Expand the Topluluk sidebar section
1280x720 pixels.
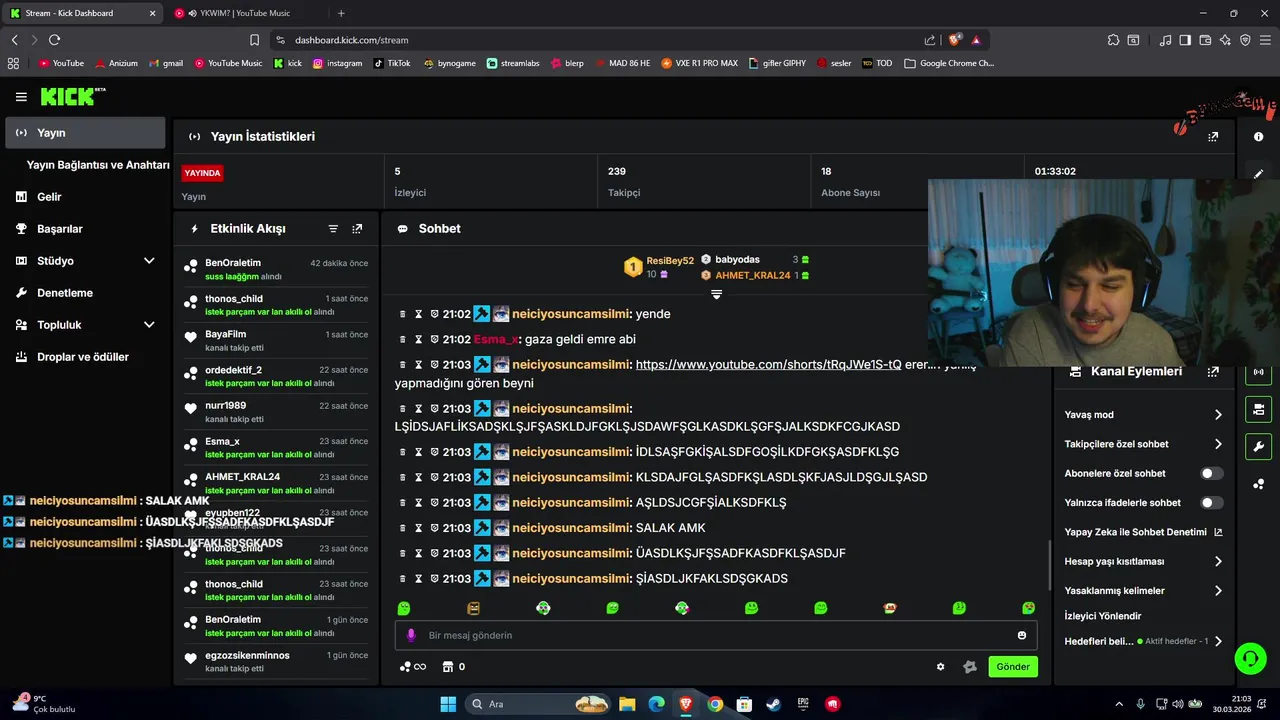(x=149, y=325)
